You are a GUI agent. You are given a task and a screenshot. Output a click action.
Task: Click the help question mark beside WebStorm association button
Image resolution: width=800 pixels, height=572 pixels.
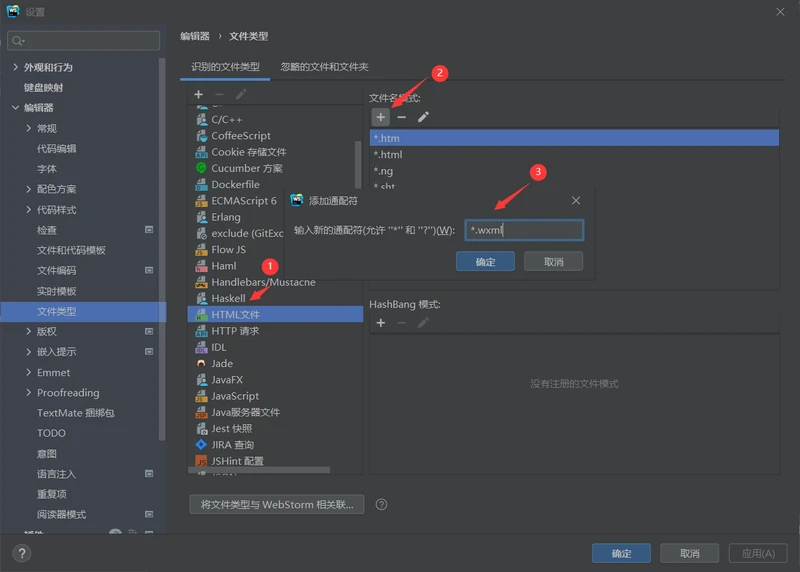pos(381,505)
